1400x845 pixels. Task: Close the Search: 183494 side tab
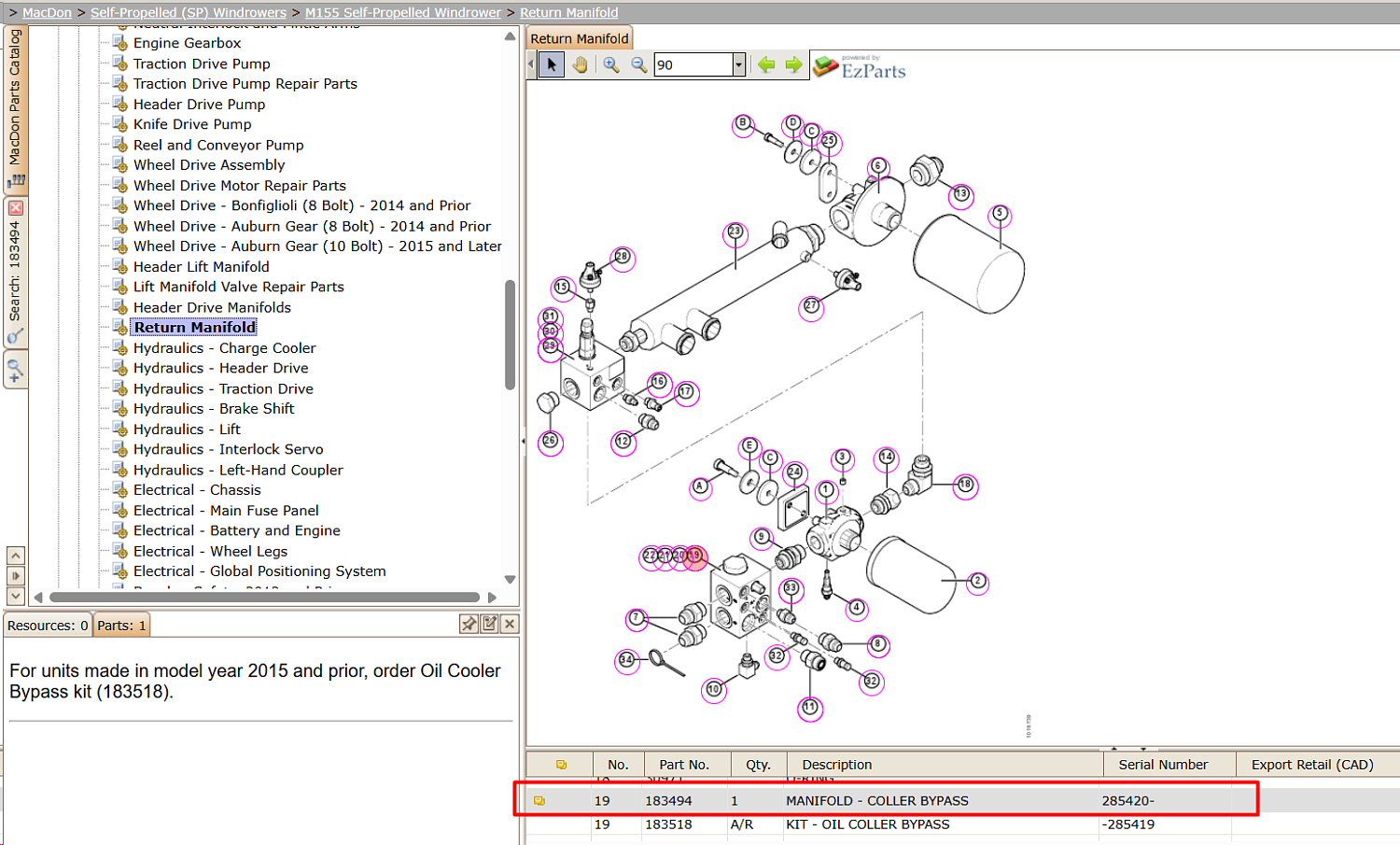point(16,208)
